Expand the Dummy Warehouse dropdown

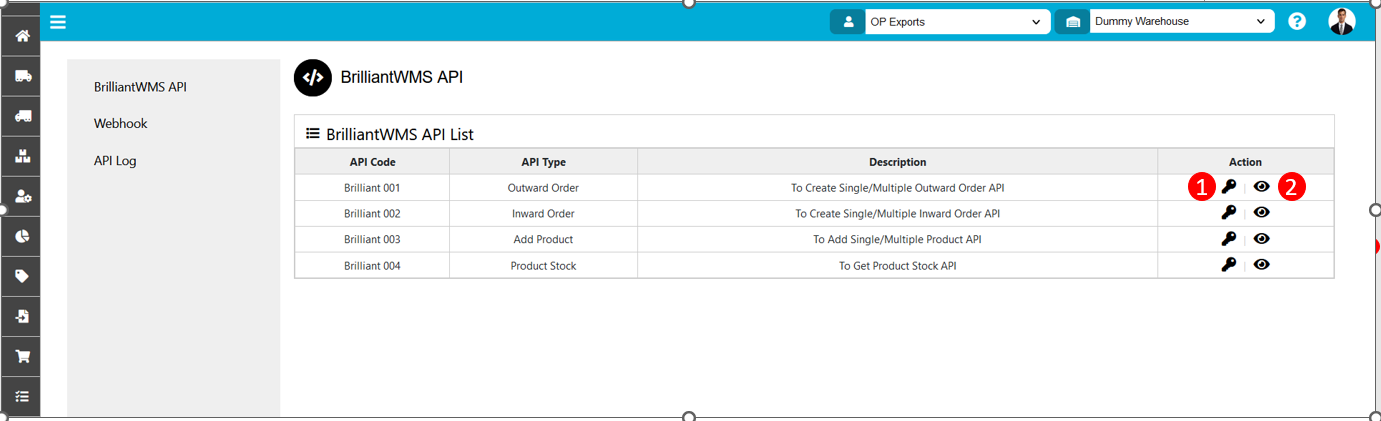pyautogui.click(x=1181, y=21)
